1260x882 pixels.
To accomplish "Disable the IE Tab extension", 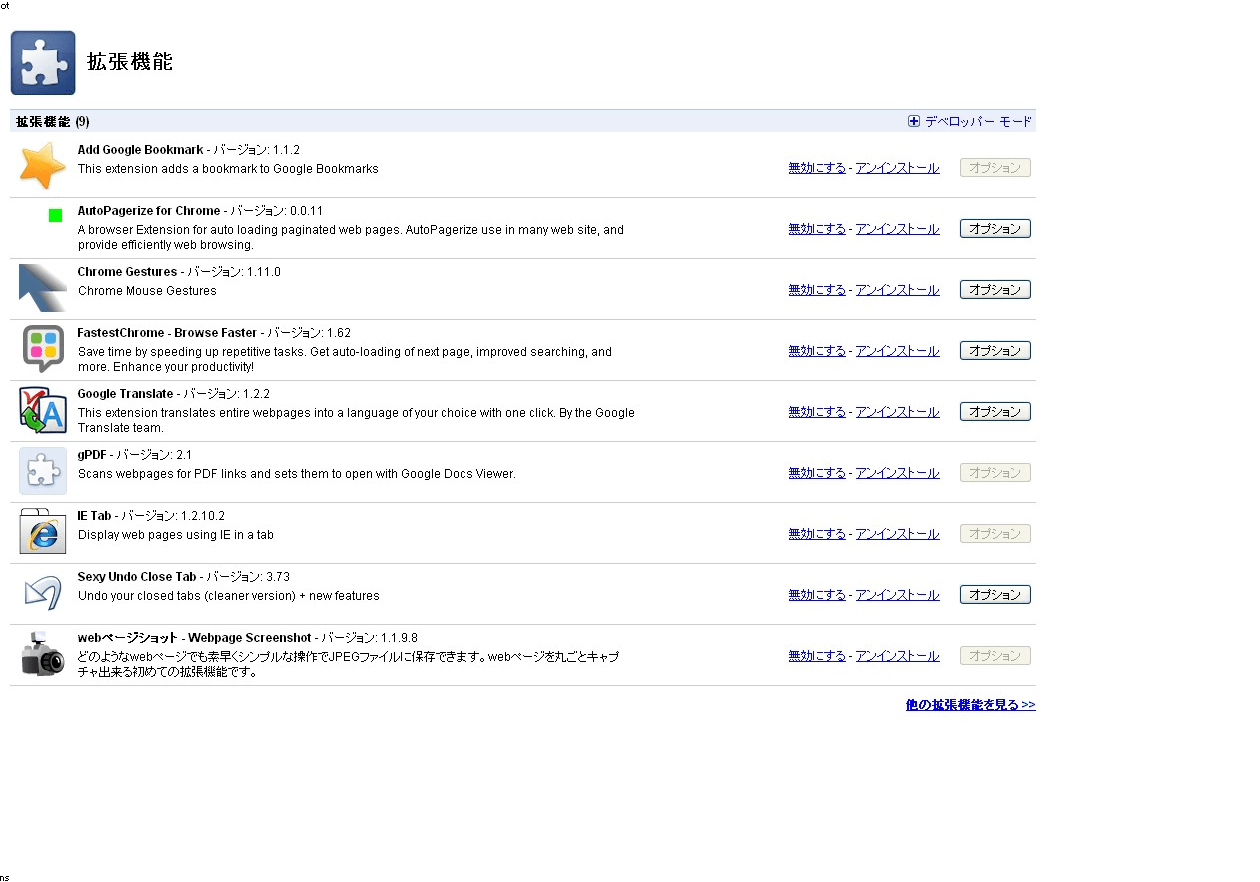I will click(817, 534).
